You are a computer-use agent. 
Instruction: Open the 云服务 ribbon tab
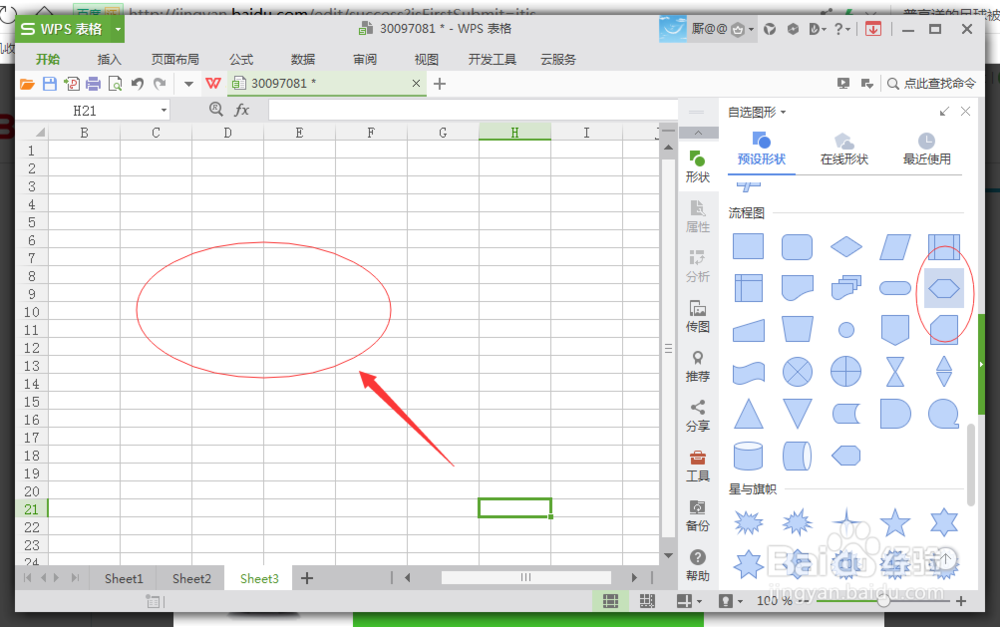pos(558,59)
